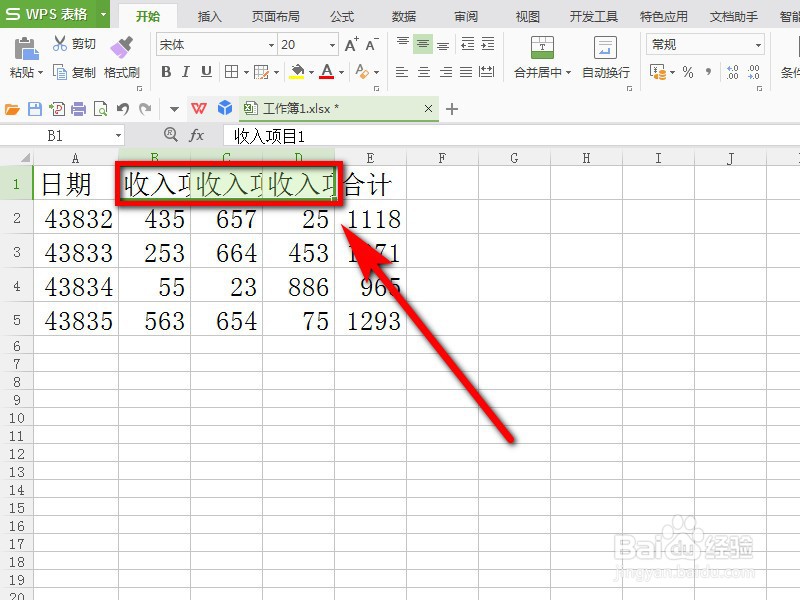Apply cell borders icon

point(231,72)
